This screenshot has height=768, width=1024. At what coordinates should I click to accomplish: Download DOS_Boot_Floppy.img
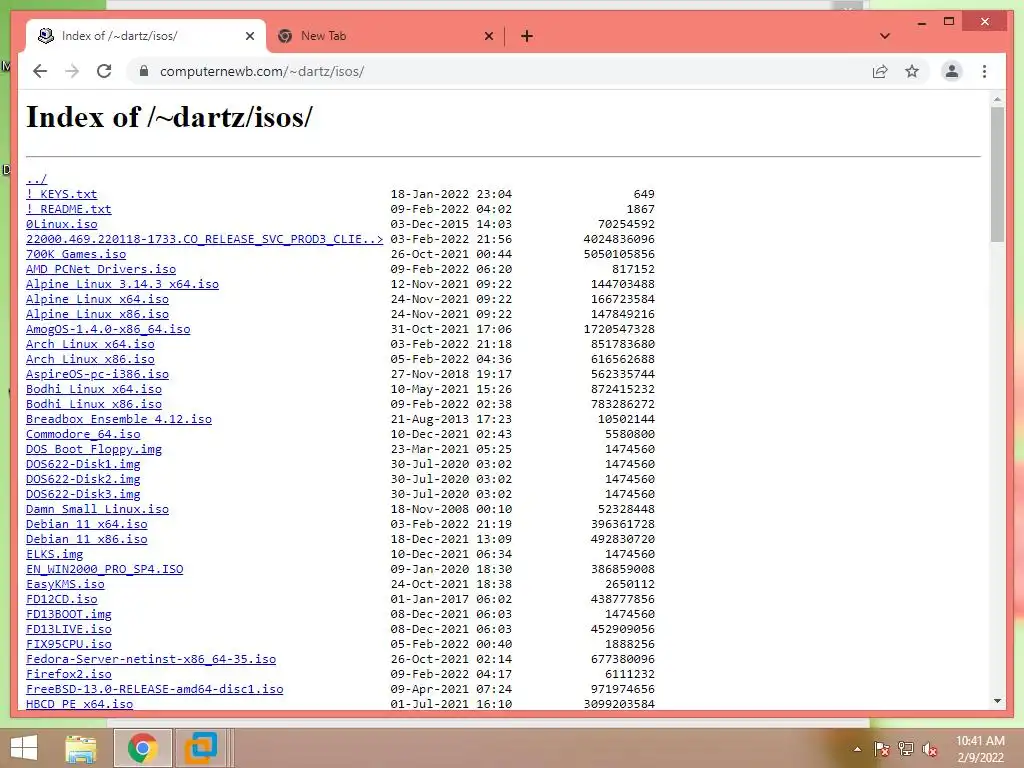tap(93, 449)
